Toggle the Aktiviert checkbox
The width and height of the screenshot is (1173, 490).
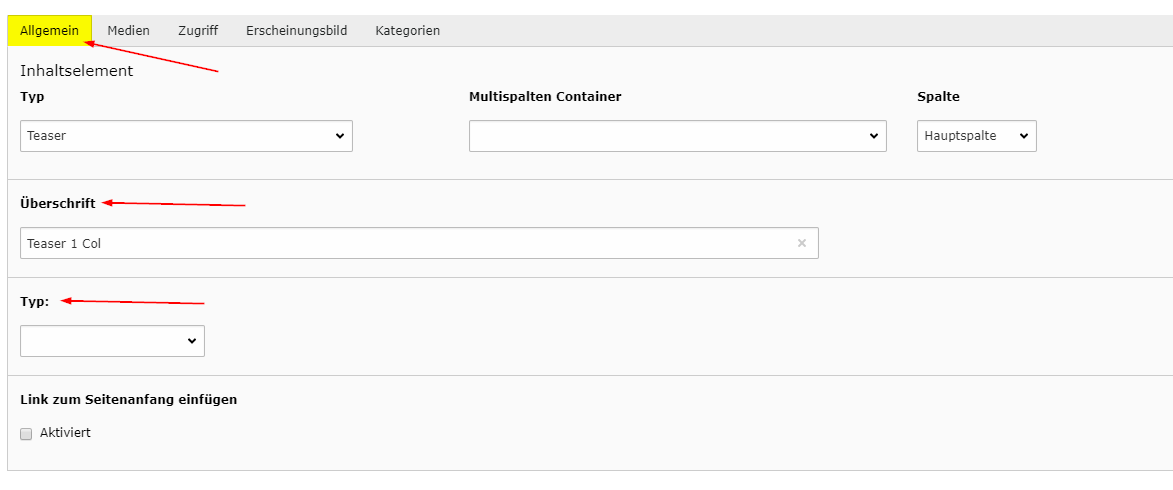26,434
